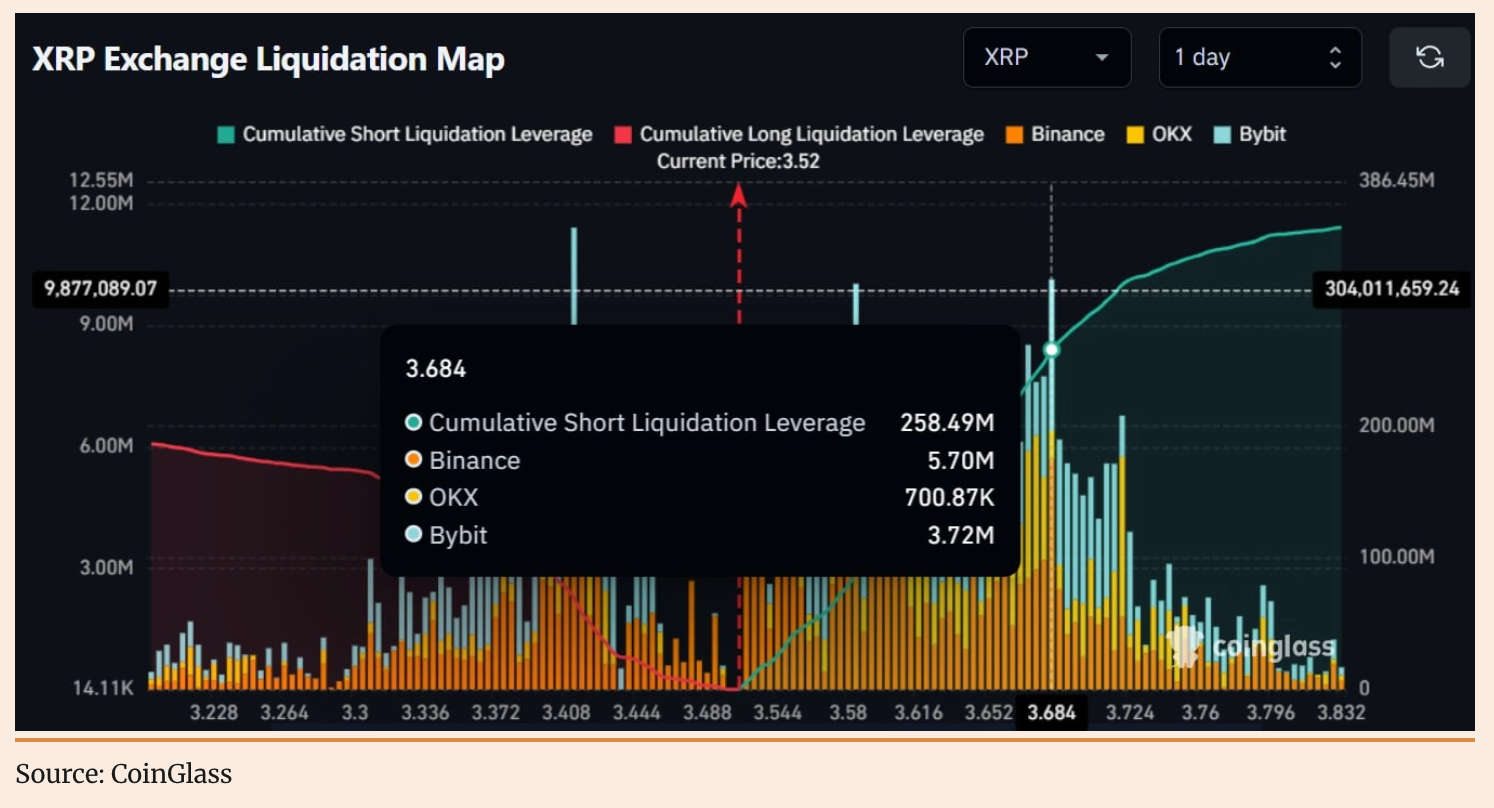This screenshot has height=808, width=1494.
Task: Click the orange Binance legend swatch
Action: click(x=1014, y=134)
